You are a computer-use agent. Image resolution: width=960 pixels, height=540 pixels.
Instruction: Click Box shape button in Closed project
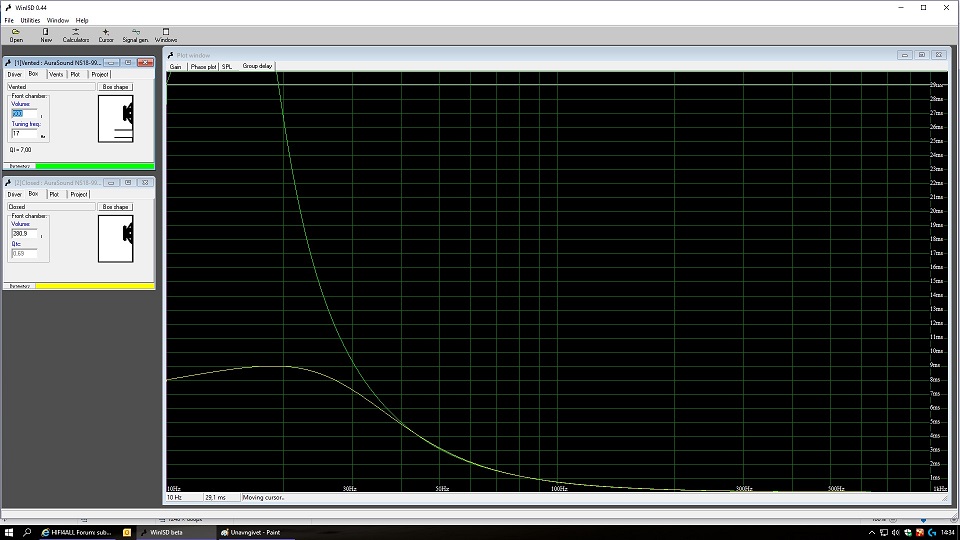tap(116, 207)
